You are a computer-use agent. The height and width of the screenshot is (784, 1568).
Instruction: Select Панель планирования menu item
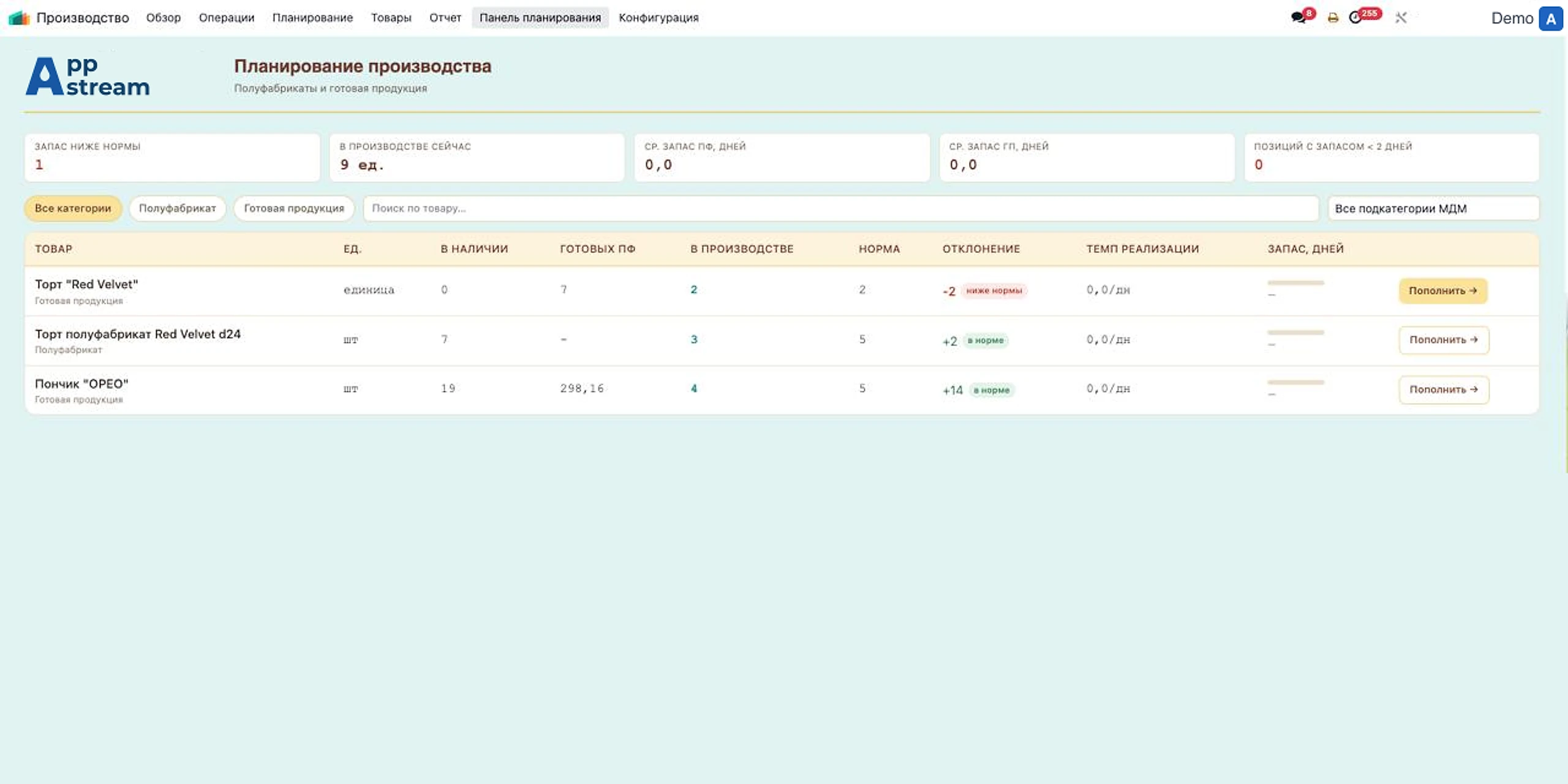tap(540, 18)
